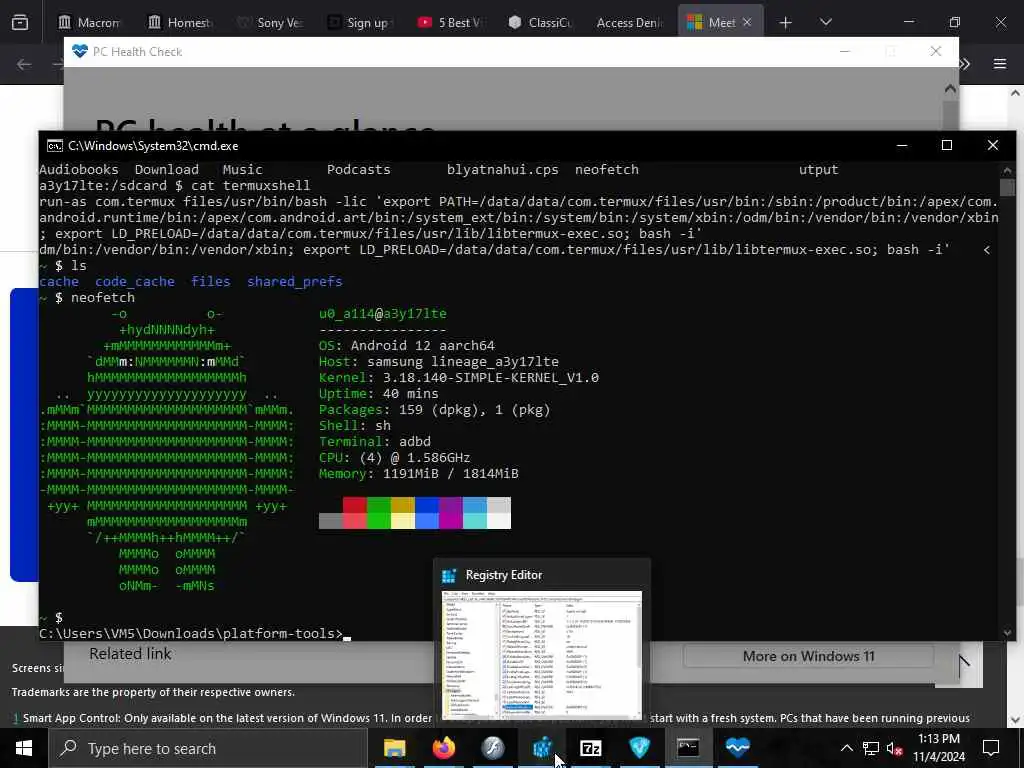Click the browser back arrow

click(24, 64)
